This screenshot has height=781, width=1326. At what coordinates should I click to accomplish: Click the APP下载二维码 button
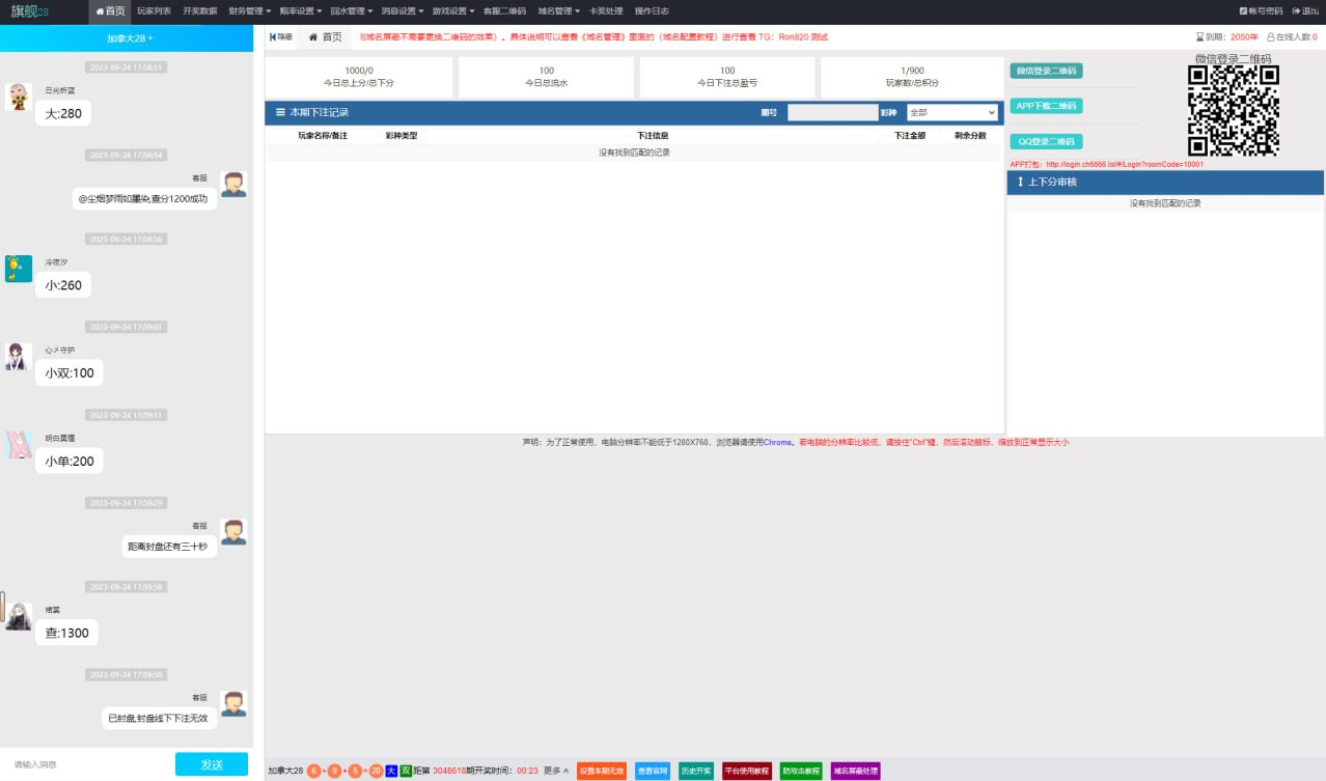(x=1045, y=106)
